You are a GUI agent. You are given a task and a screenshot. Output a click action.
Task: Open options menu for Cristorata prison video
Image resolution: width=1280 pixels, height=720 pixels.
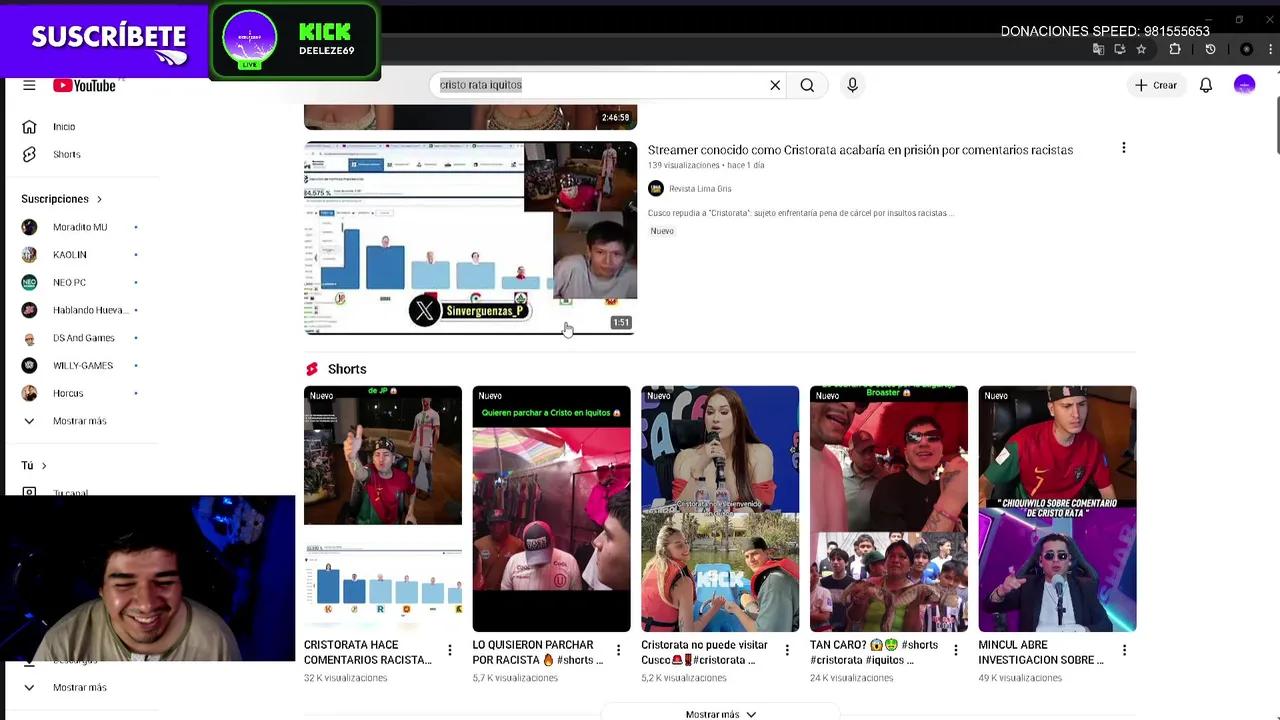[x=1123, y=148]
